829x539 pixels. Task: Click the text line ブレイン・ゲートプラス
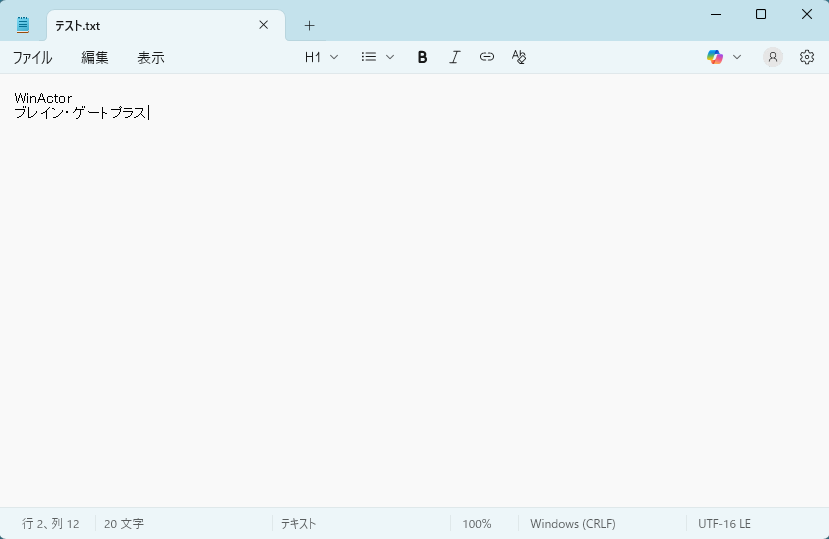pos(80,113)
